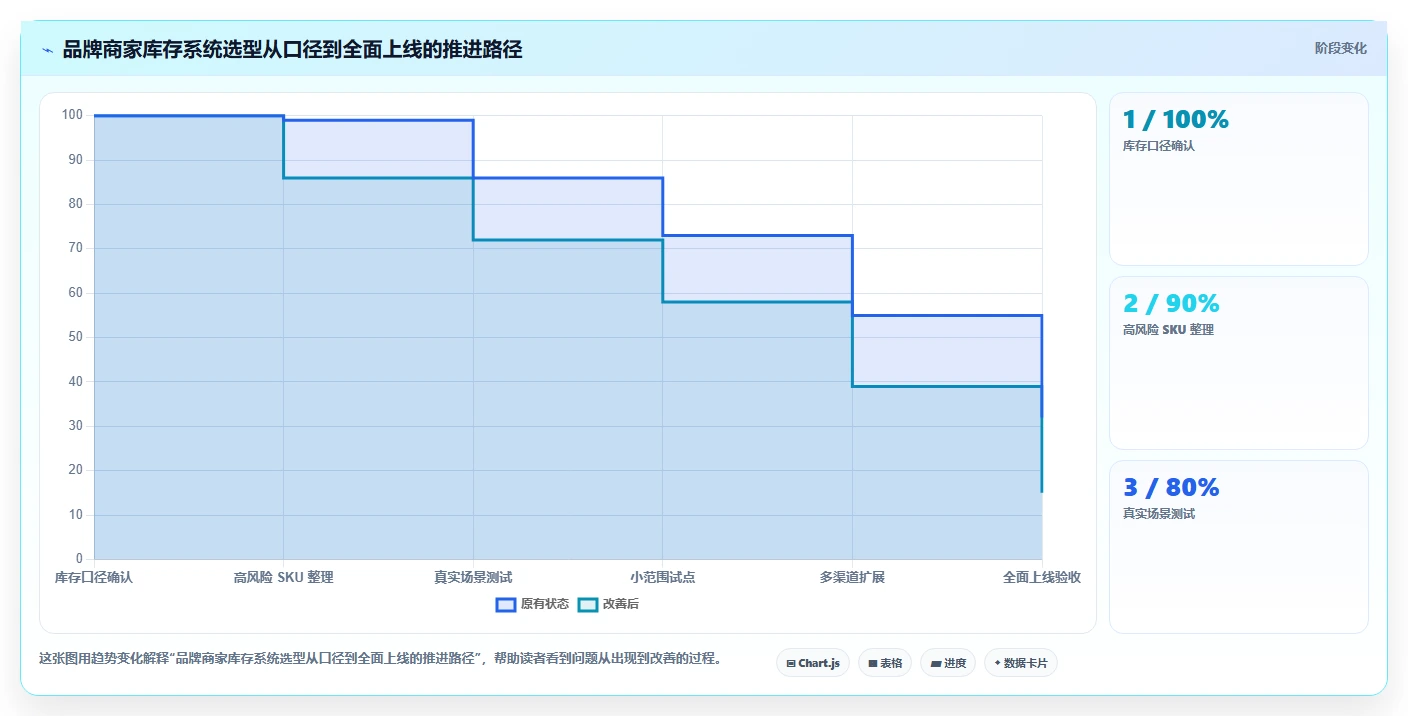Click the y-axis value 0
Viewport: 1408px width, 716px height.
pos(80,559)
